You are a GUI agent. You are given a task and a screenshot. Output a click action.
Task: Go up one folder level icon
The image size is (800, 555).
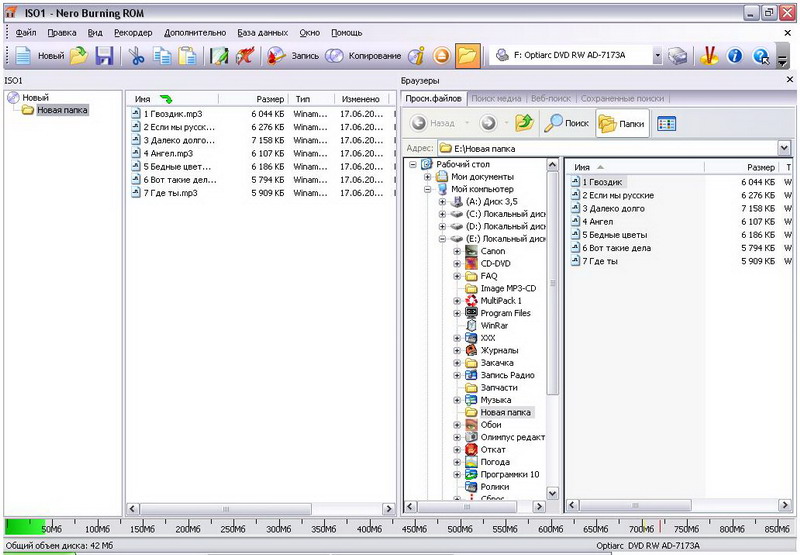click(x=524, y=123)
